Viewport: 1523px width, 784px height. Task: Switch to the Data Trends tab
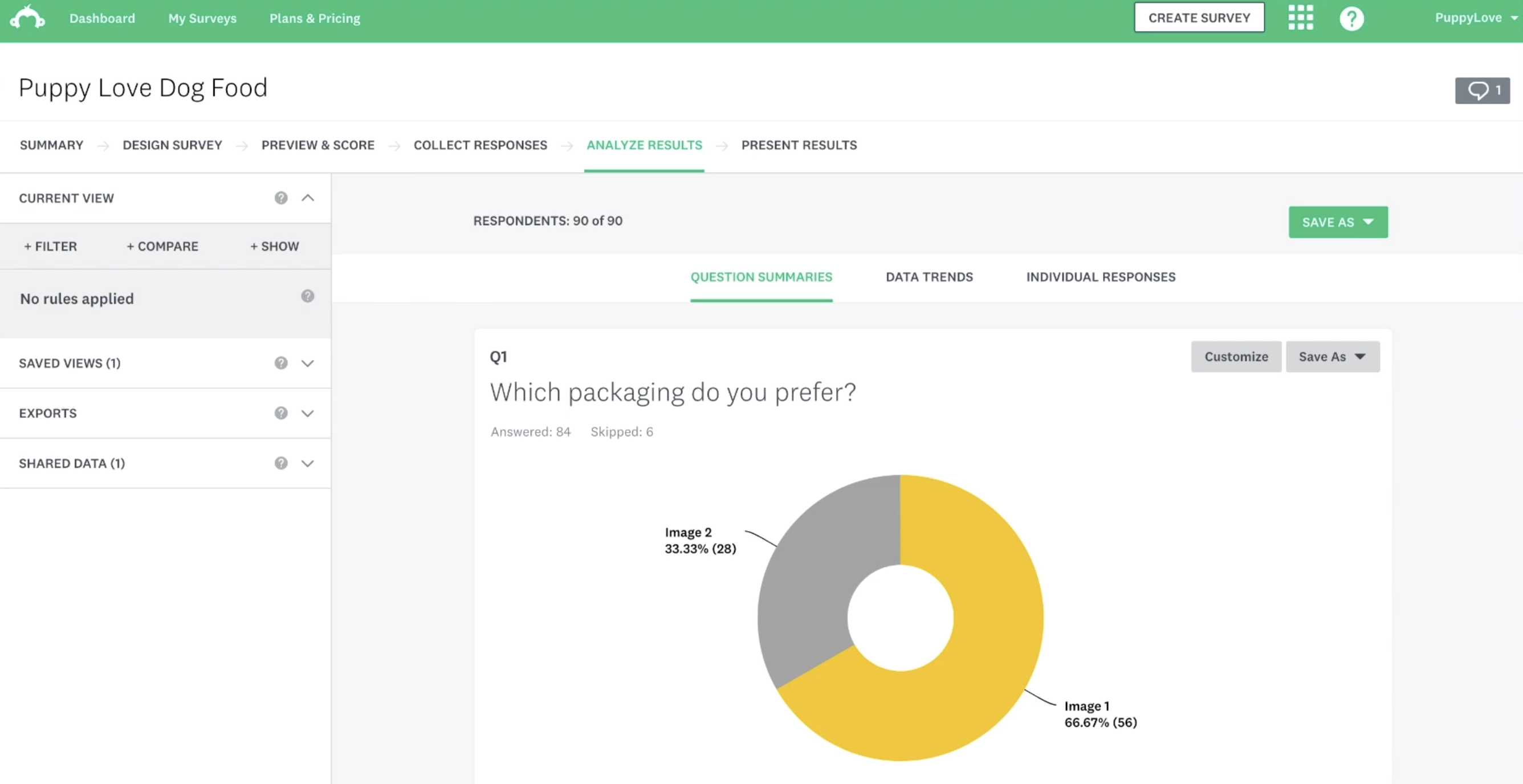(x=929, y=277)
